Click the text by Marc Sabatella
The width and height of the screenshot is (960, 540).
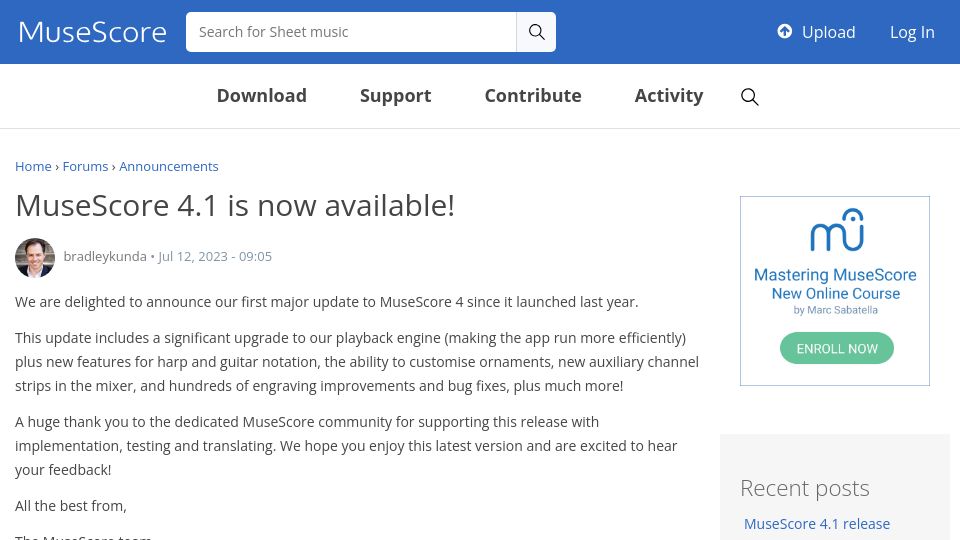pyautogui.click(x=835, y=310)
